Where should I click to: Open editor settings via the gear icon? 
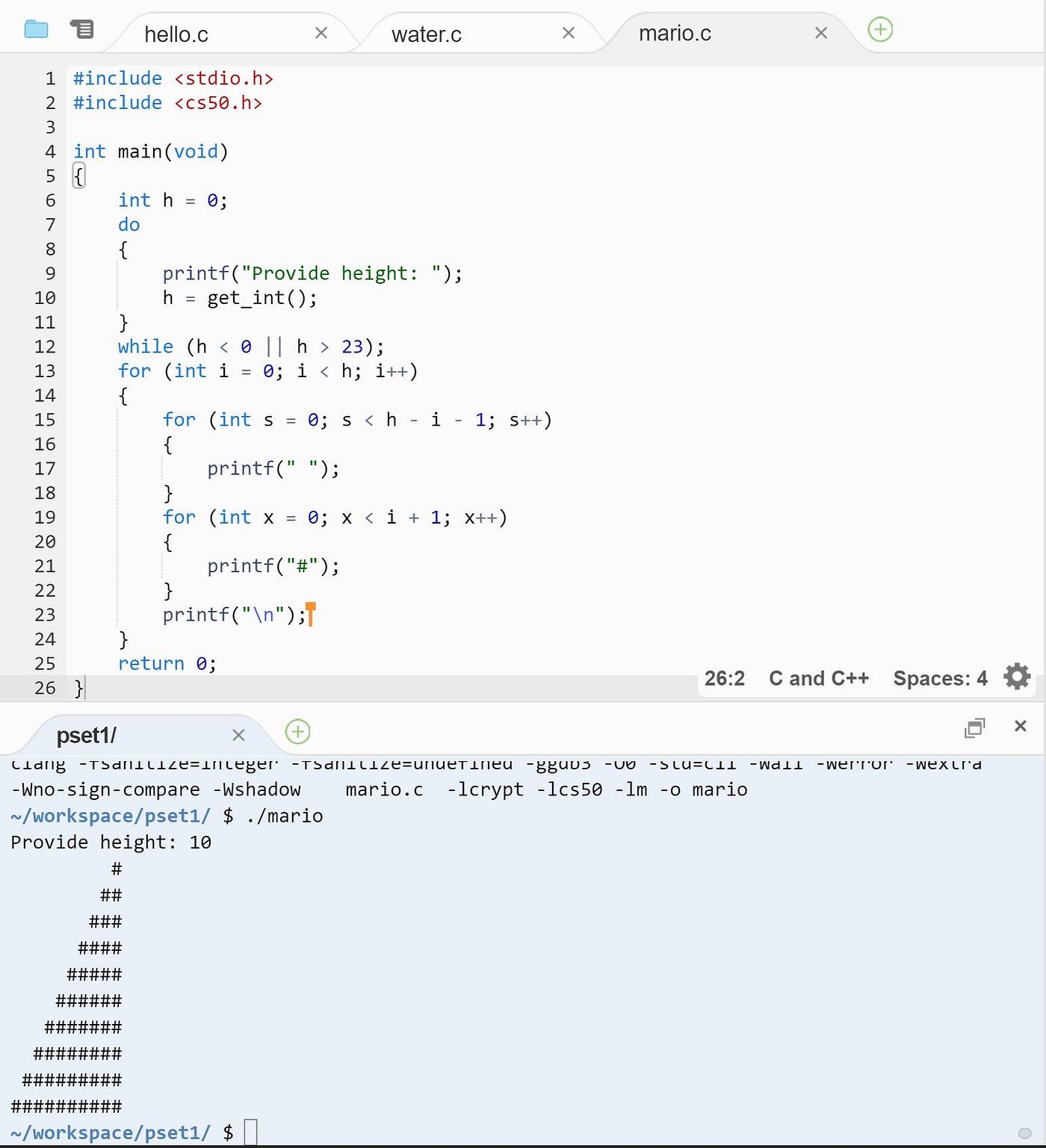click(1017, 677)
